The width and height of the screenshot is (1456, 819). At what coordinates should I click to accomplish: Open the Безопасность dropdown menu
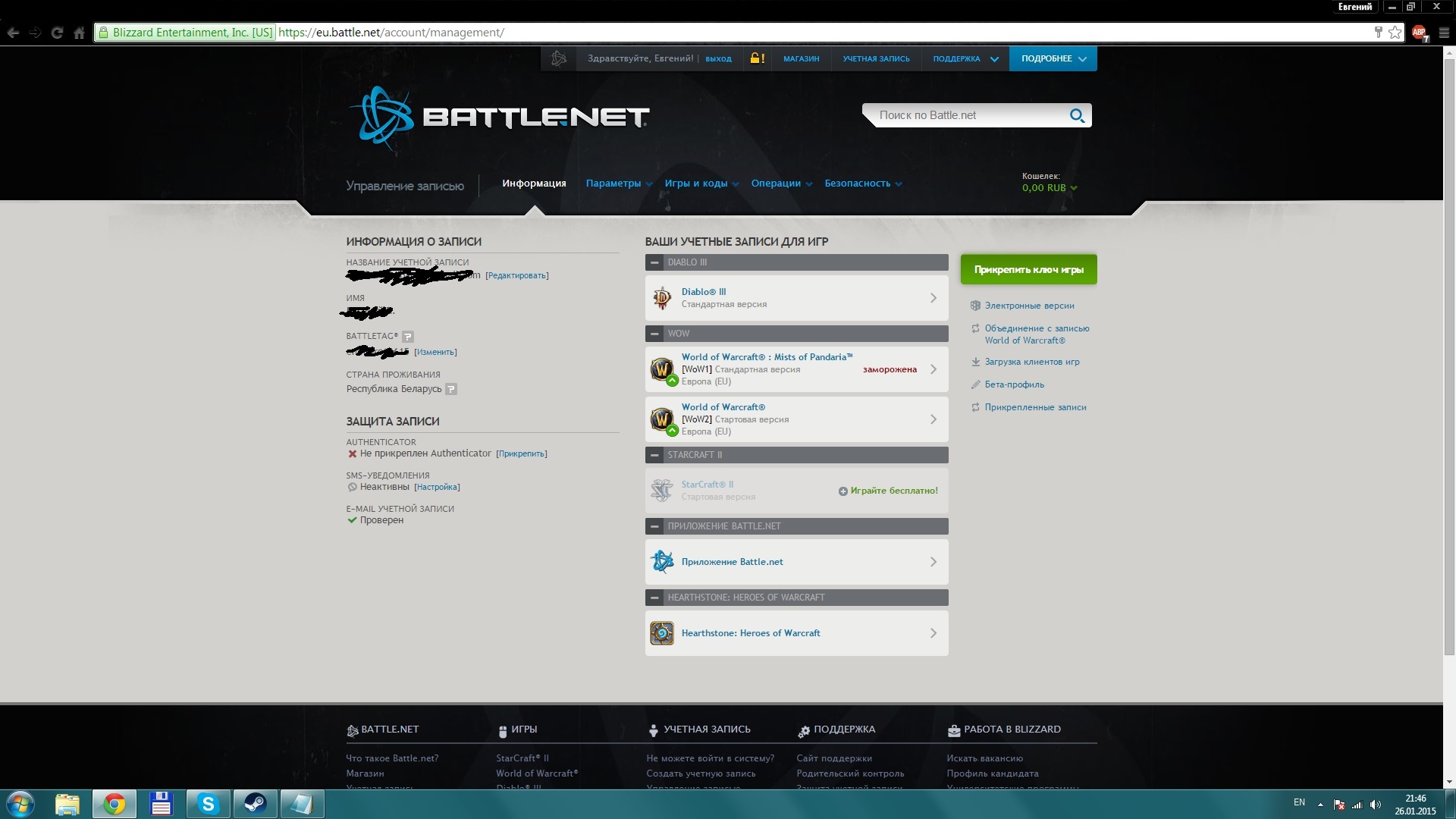[863, 184]
